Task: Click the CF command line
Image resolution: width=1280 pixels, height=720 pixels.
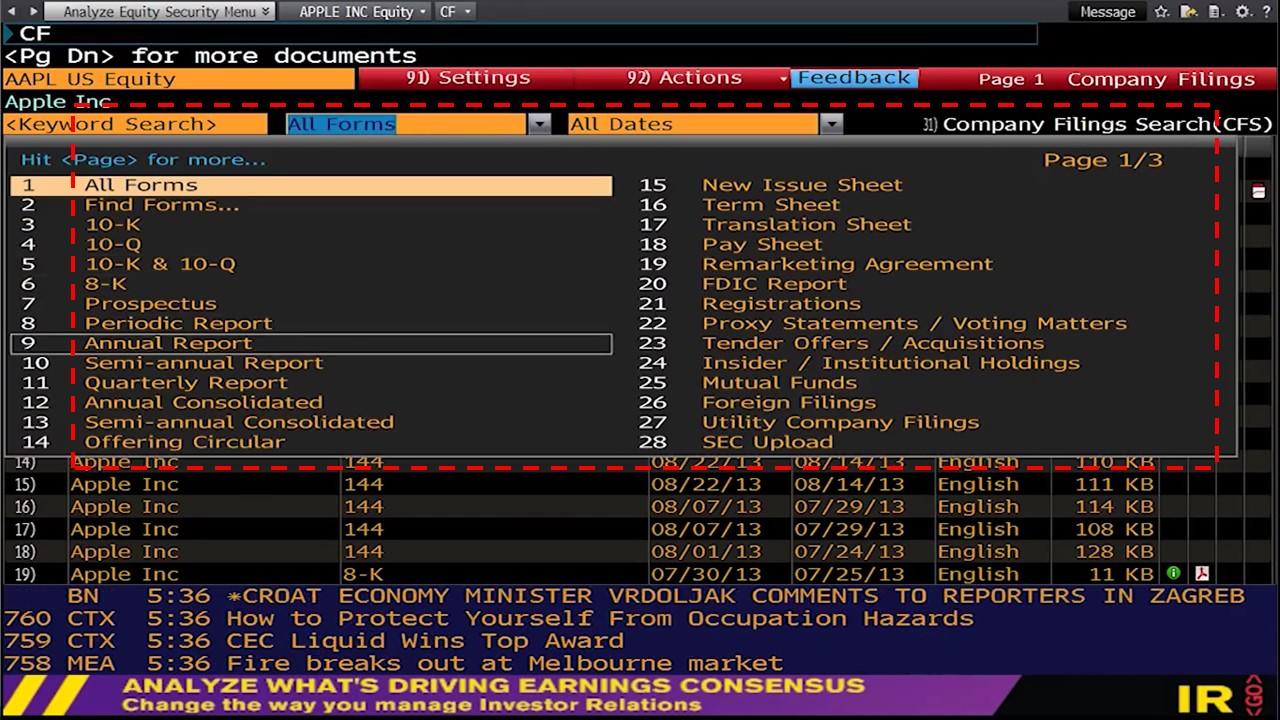Action: (x=520, y=34)
